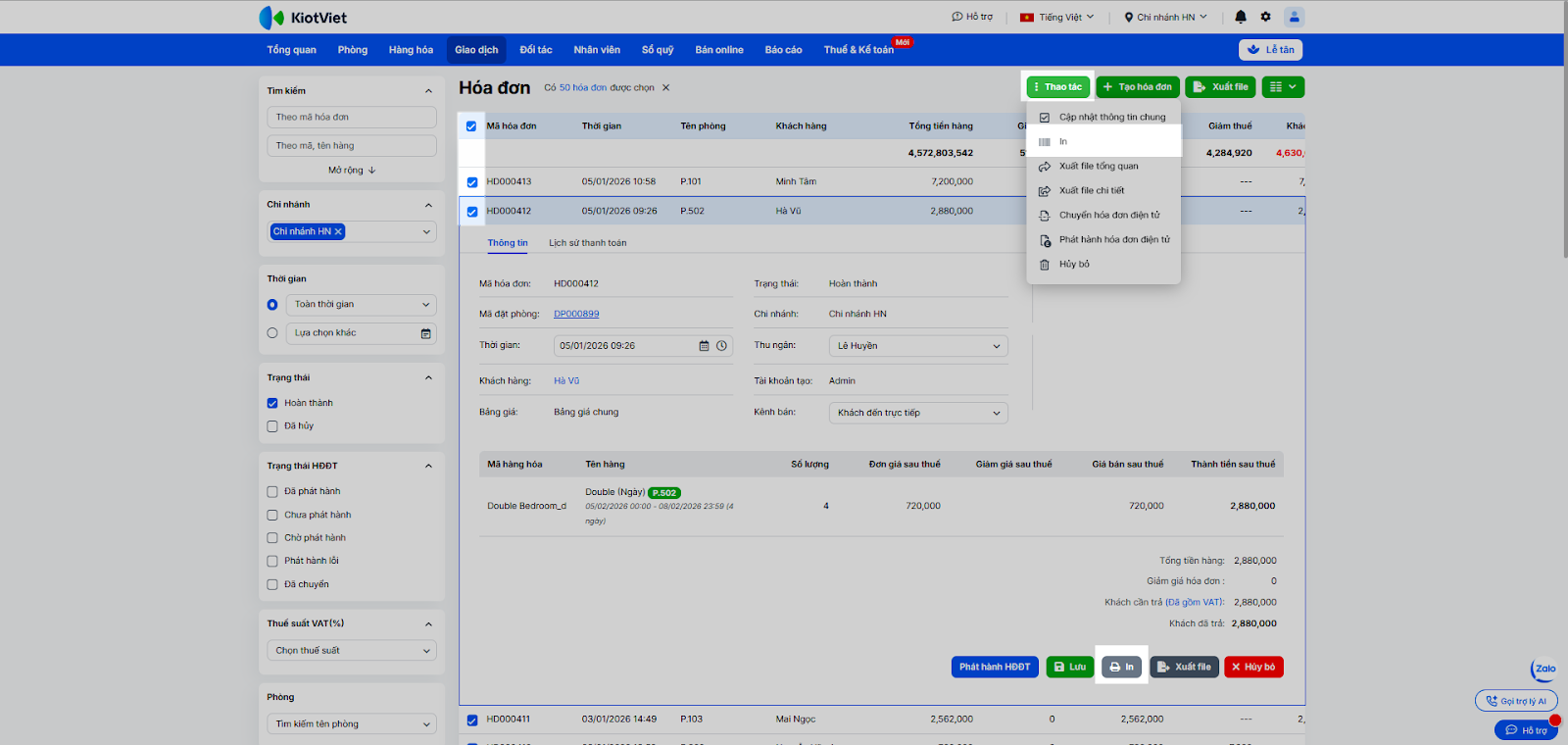Clear the 50 selected invoices with X

tap(666, 87)
